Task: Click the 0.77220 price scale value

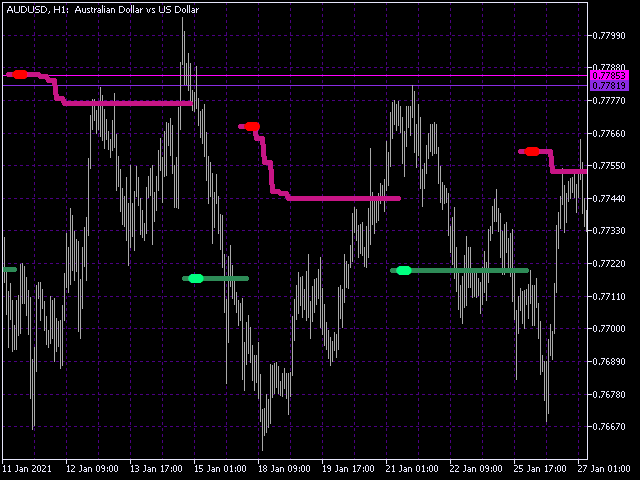Action: tap(609, 264)
